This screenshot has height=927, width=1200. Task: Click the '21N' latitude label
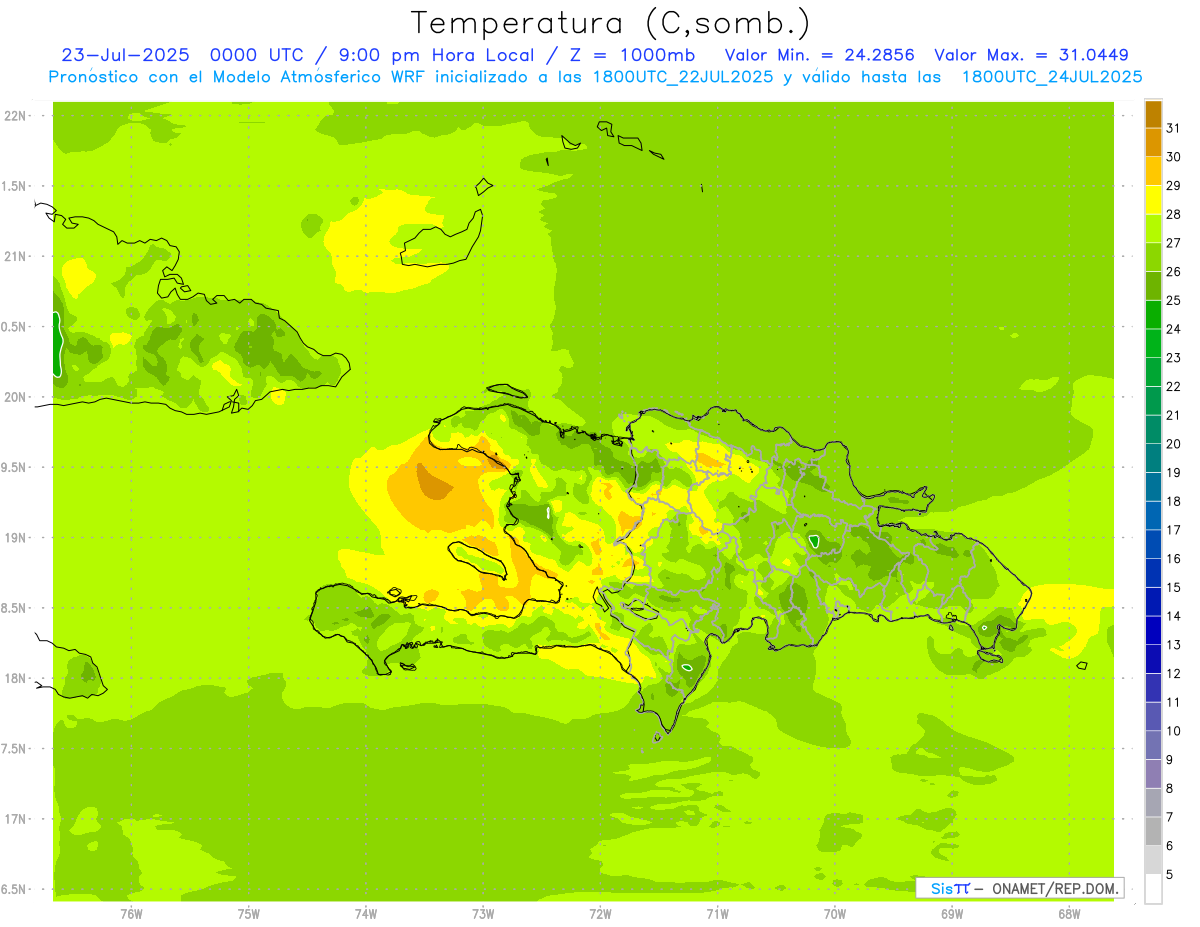click(x=17, y=256)
